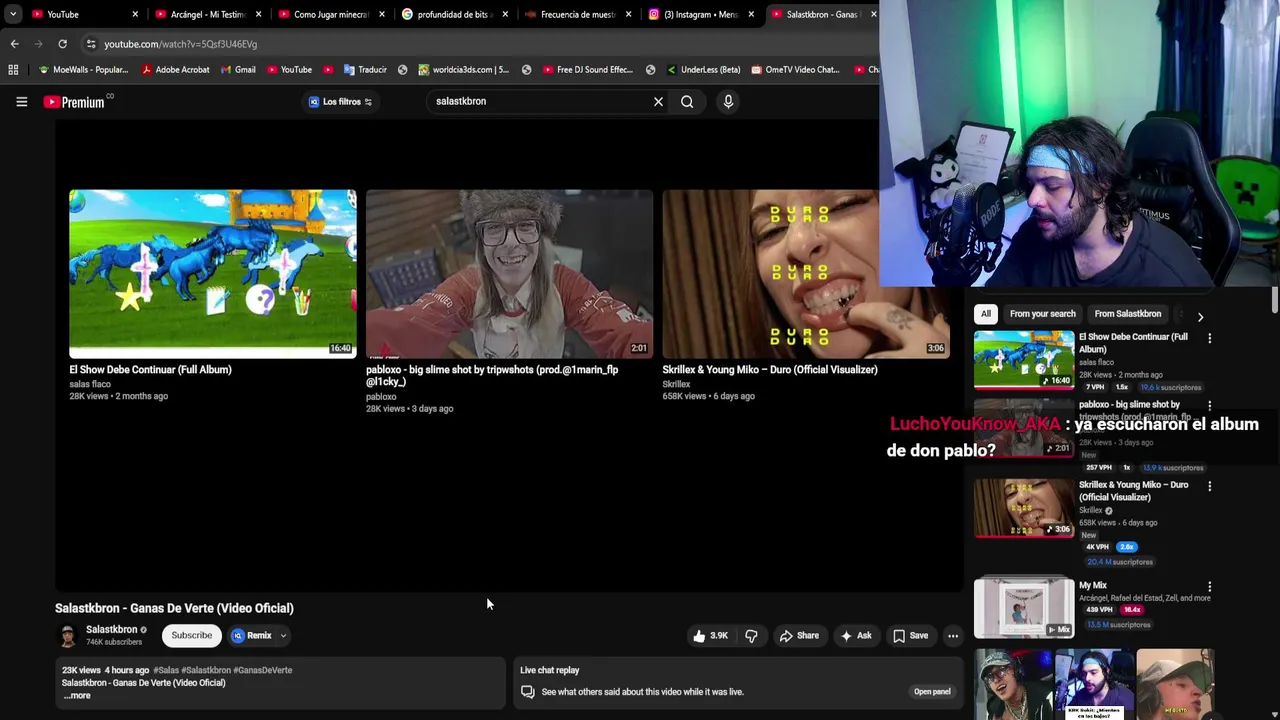Viewport: 1280px width, 720px height.
Task: Open the MoeWalls bookmark
Action: pos(82,70)
